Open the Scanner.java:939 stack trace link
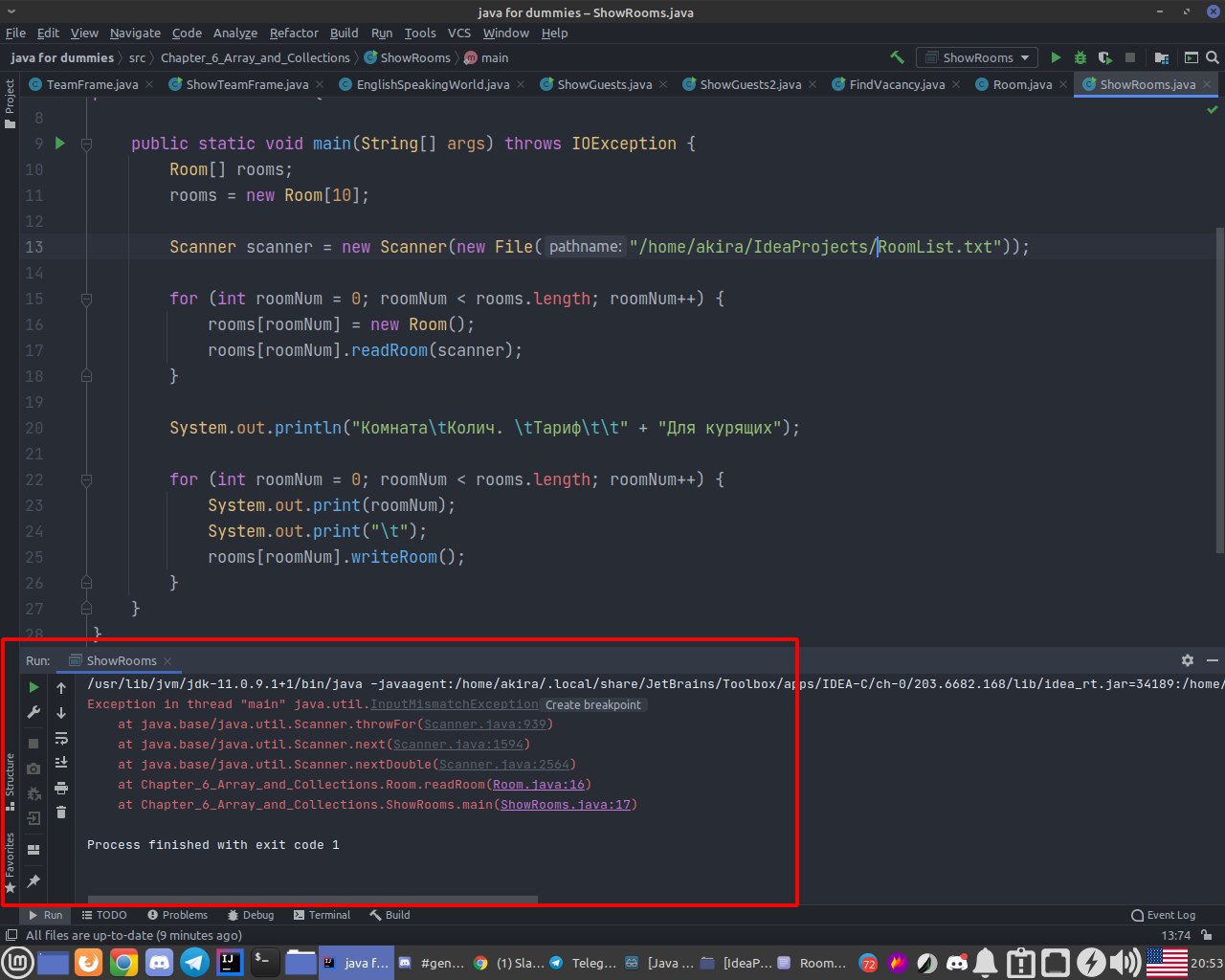The image size is (1225, 980). [x=485, y=724]
